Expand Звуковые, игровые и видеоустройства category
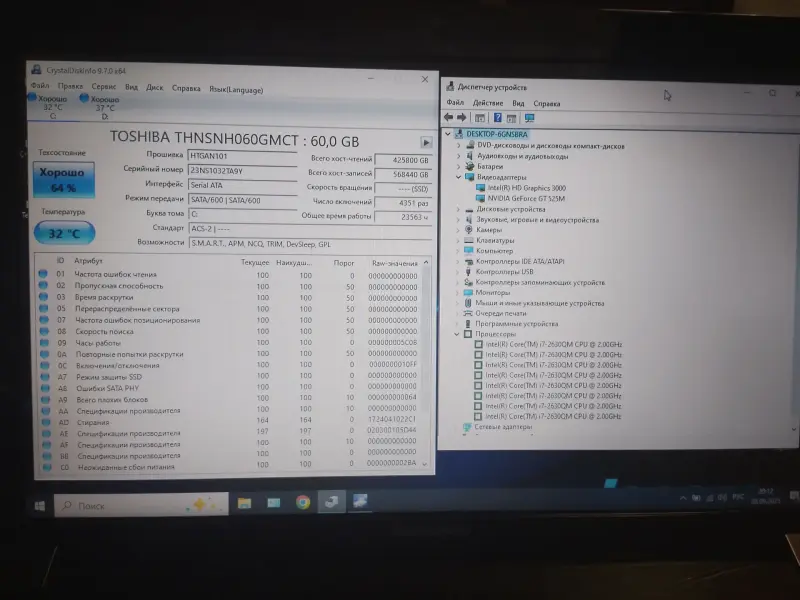Screen dimensions: 800x600 pyautogui.click(x=458, y=219)
